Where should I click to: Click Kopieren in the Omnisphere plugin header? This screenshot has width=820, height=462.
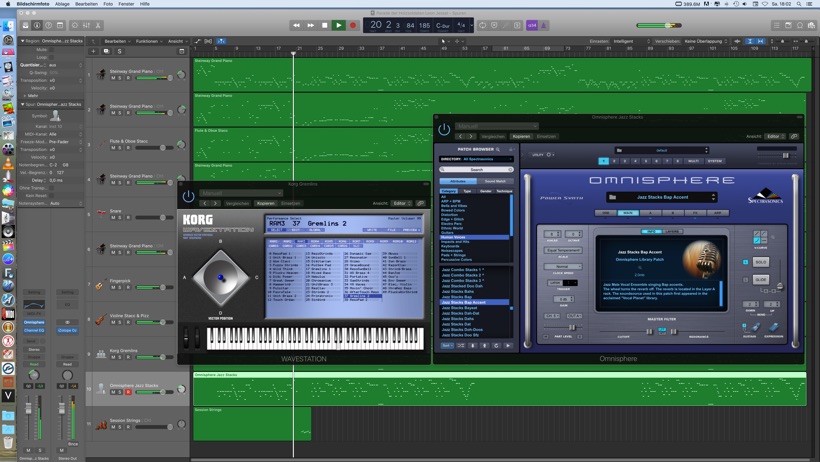pyautogui.click(x=521, y=137)
